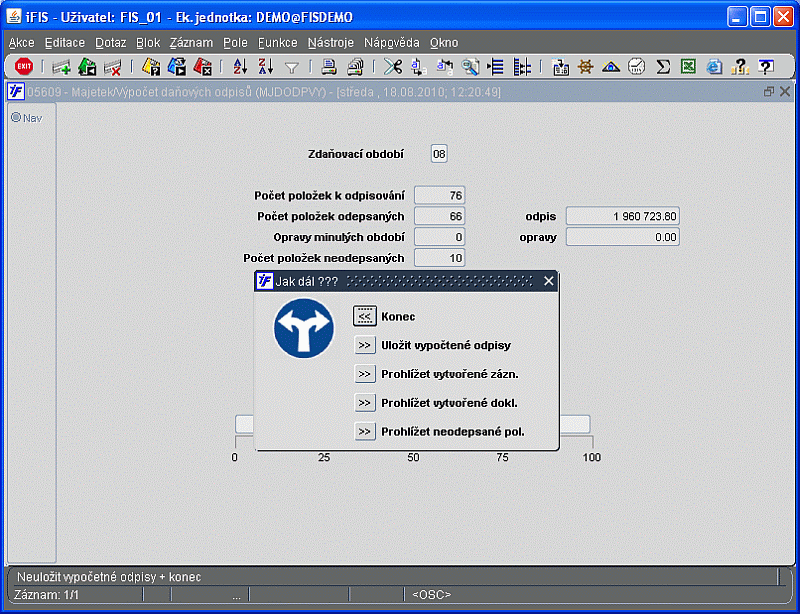Open the Funkce menu
The image size is (800, 614).
coord(278,43)
